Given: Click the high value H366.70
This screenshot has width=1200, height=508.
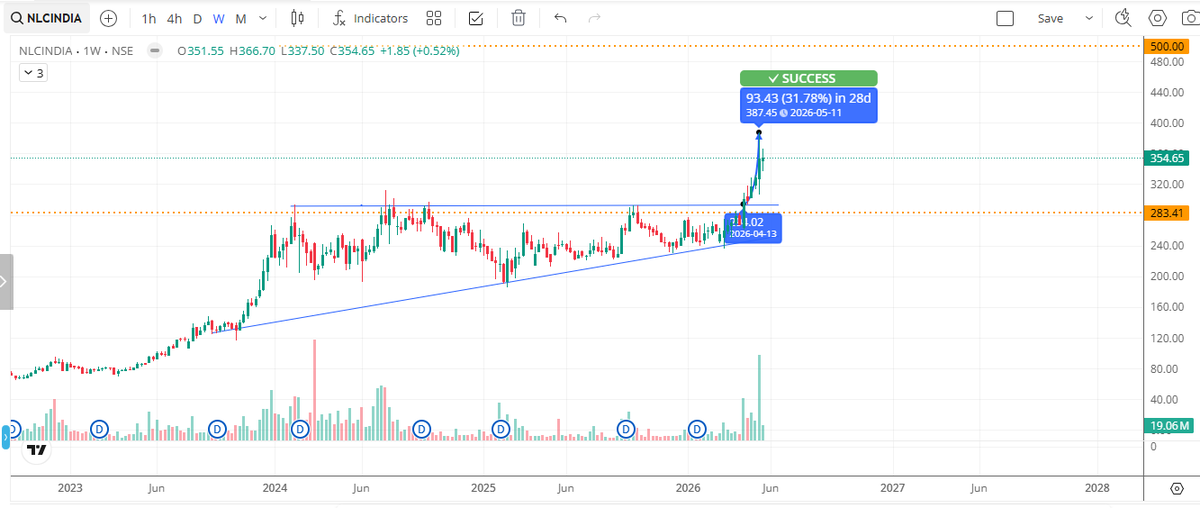Looking at the screenshot, I should pyautogui.click(x=251, y=50).
